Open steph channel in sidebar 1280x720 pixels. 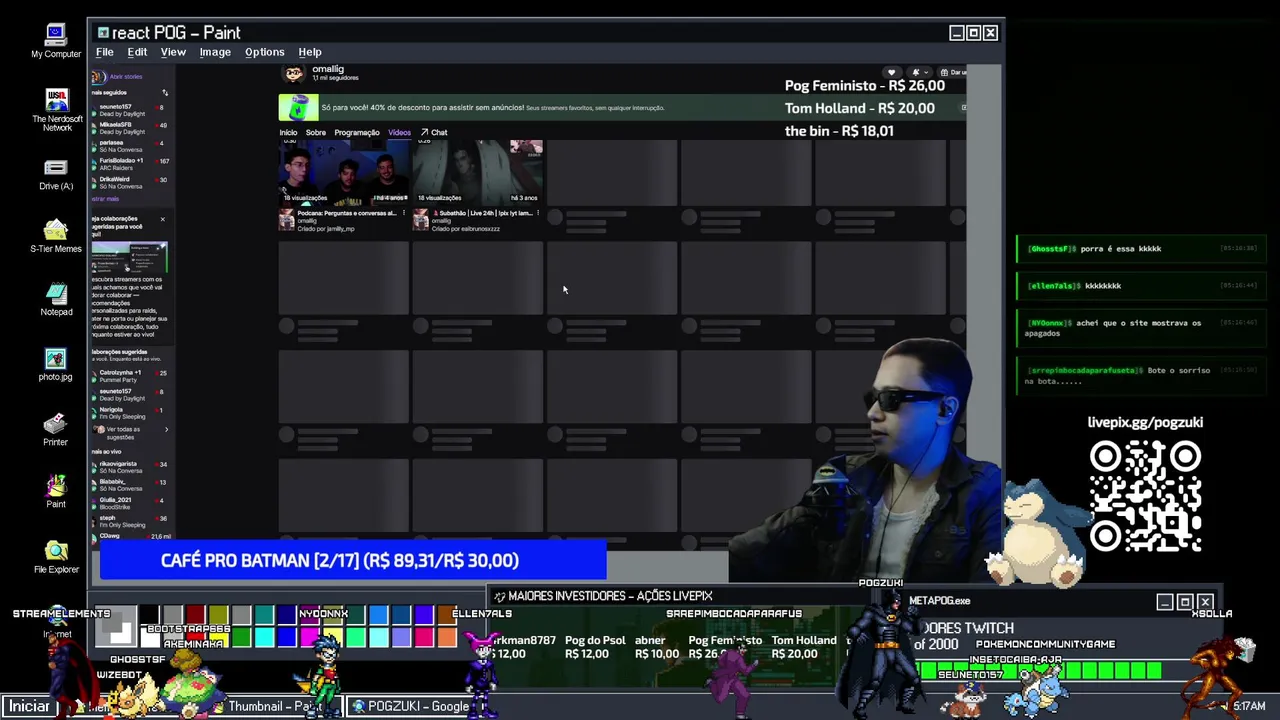click(130, 521)
